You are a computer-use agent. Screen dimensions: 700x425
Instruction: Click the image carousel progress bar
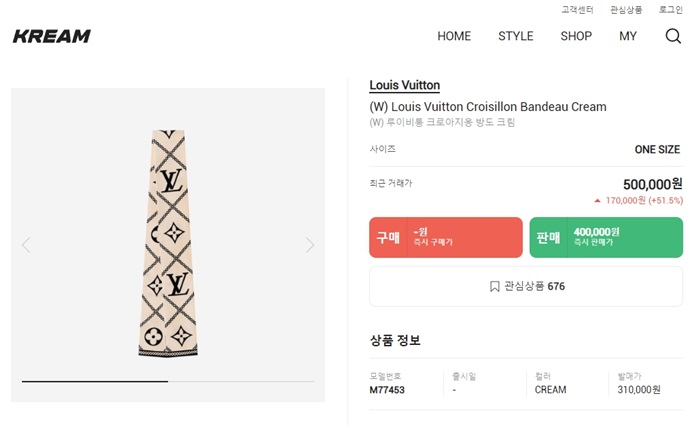168,381
